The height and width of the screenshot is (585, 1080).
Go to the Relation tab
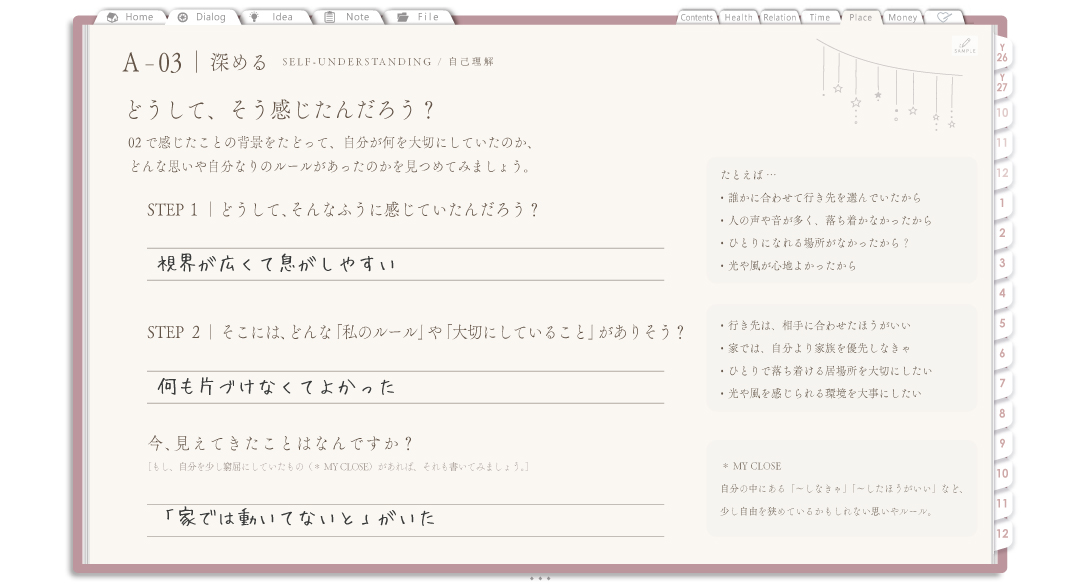(x=780, y=17)
